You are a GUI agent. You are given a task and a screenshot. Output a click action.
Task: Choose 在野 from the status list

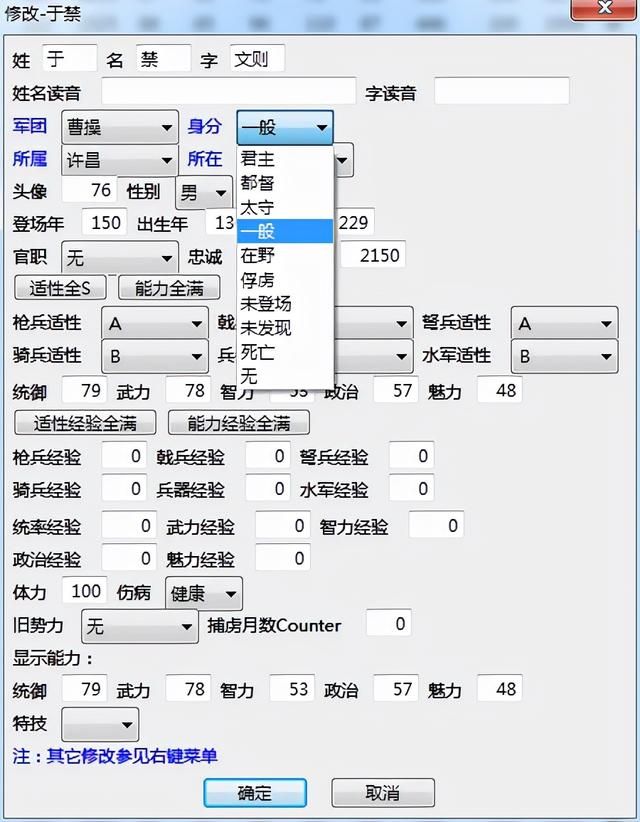(x=285, y=255)
